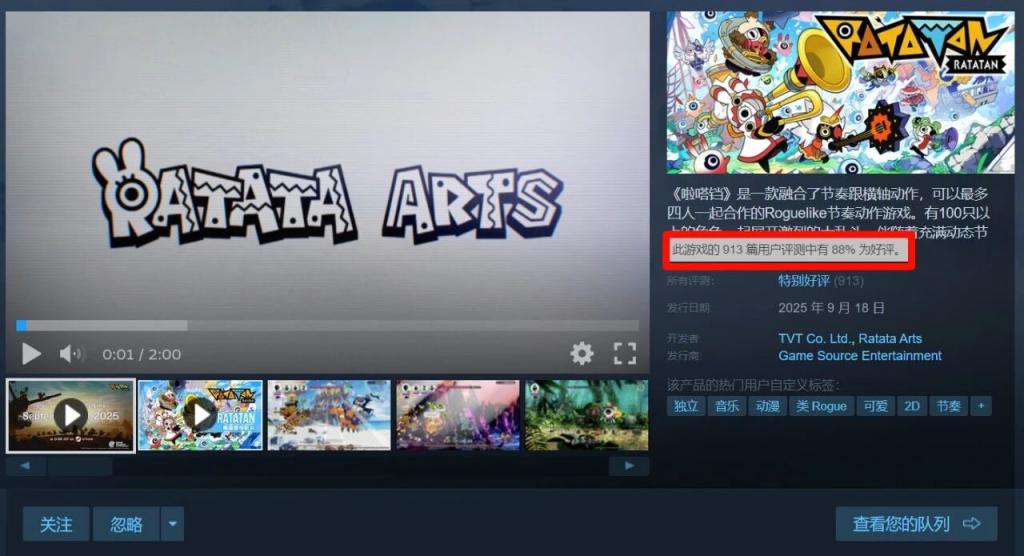
Task: Open video settings gear icon
Action: pyautogui.click(x=581, y=353)
